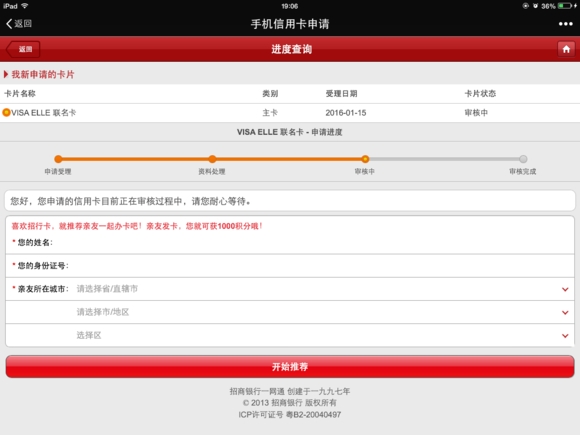Tap the 审核中 status in the card row

pos(476,113)
